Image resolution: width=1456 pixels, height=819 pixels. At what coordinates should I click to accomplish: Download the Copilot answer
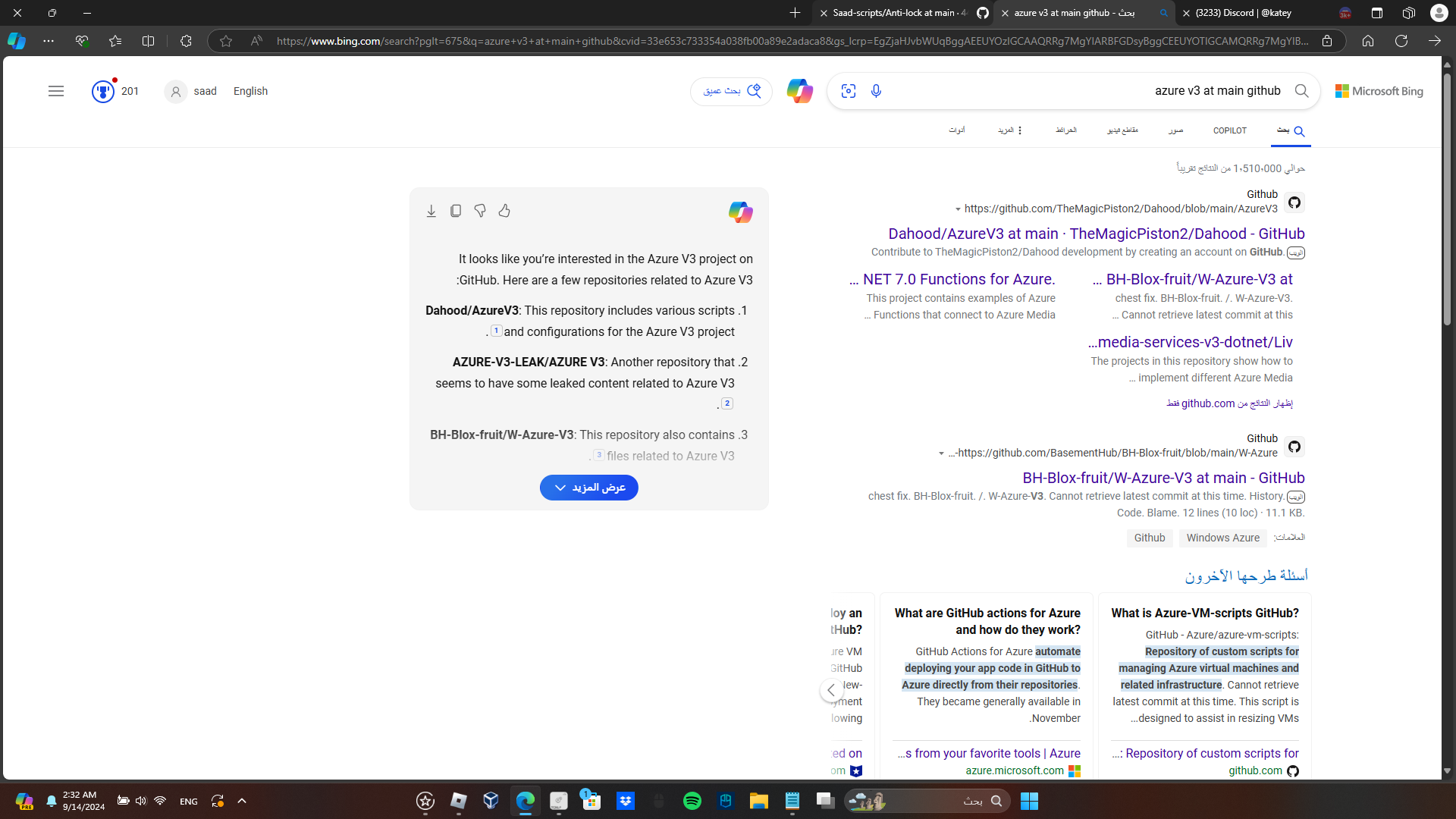click(431, 211)
